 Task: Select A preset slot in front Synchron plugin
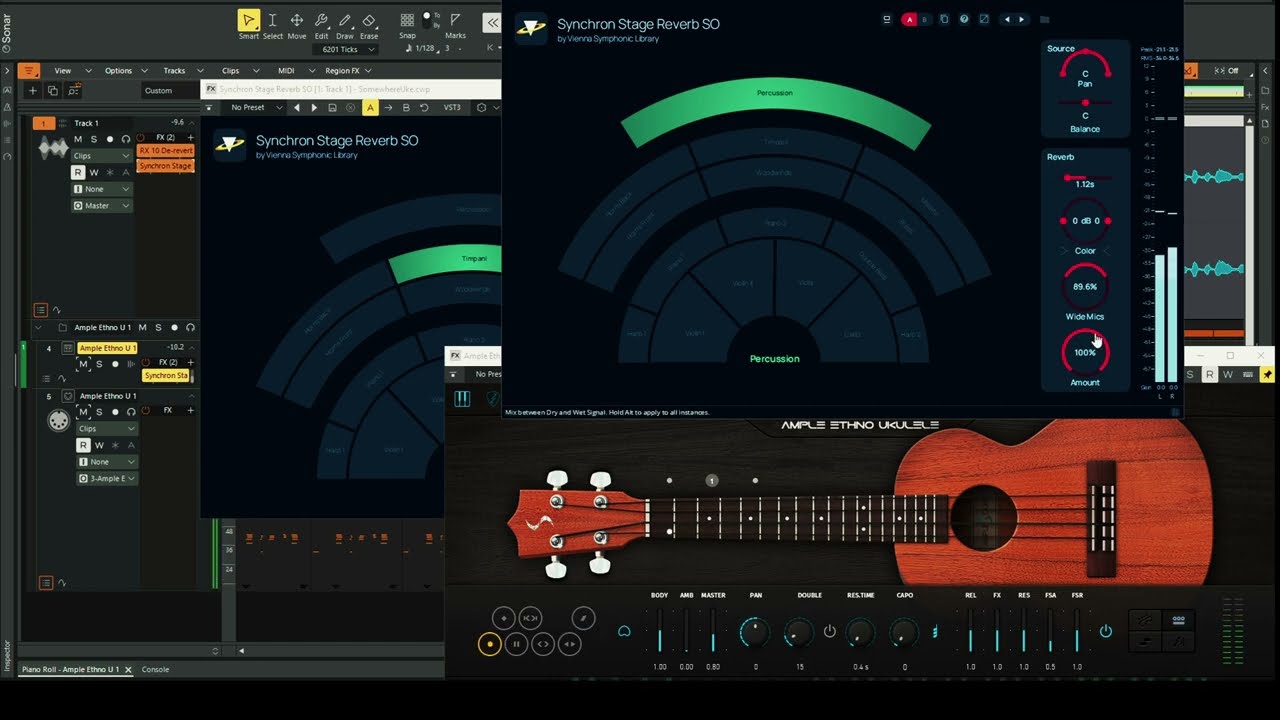tap(909, 19)
